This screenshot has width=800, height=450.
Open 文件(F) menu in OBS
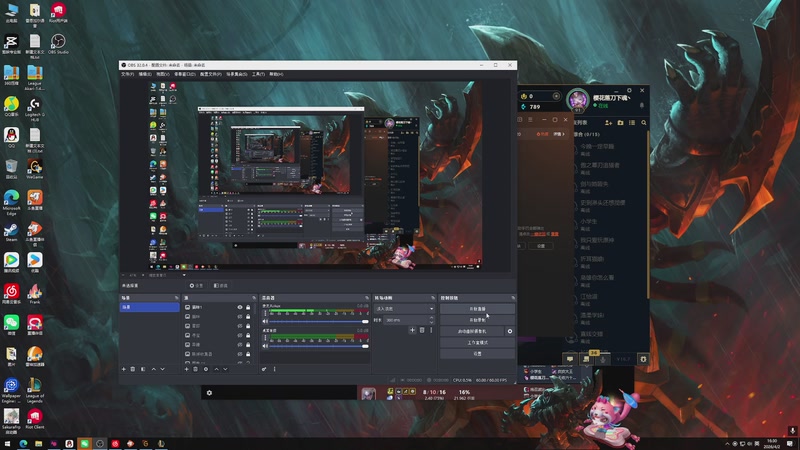tap(128, 74)
